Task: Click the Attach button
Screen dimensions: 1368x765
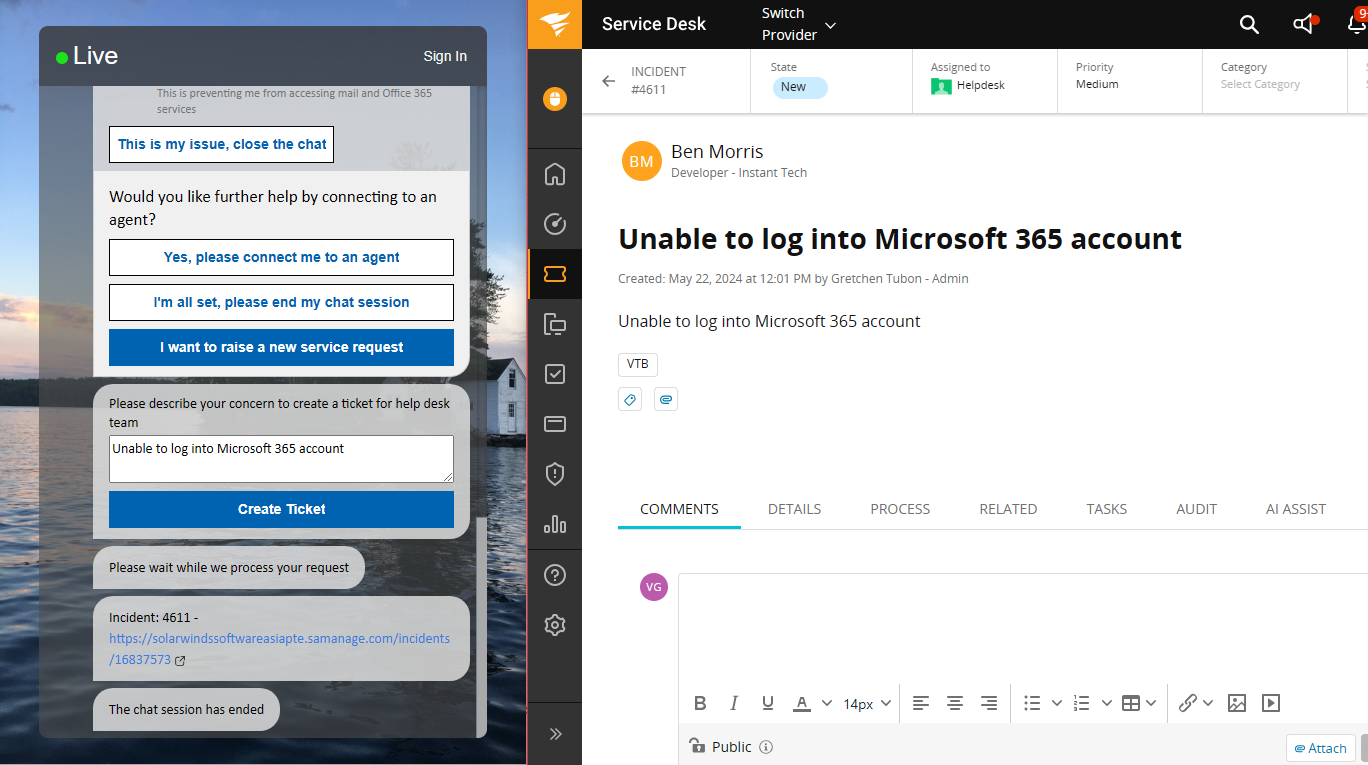Action: tap(1320, 748)
